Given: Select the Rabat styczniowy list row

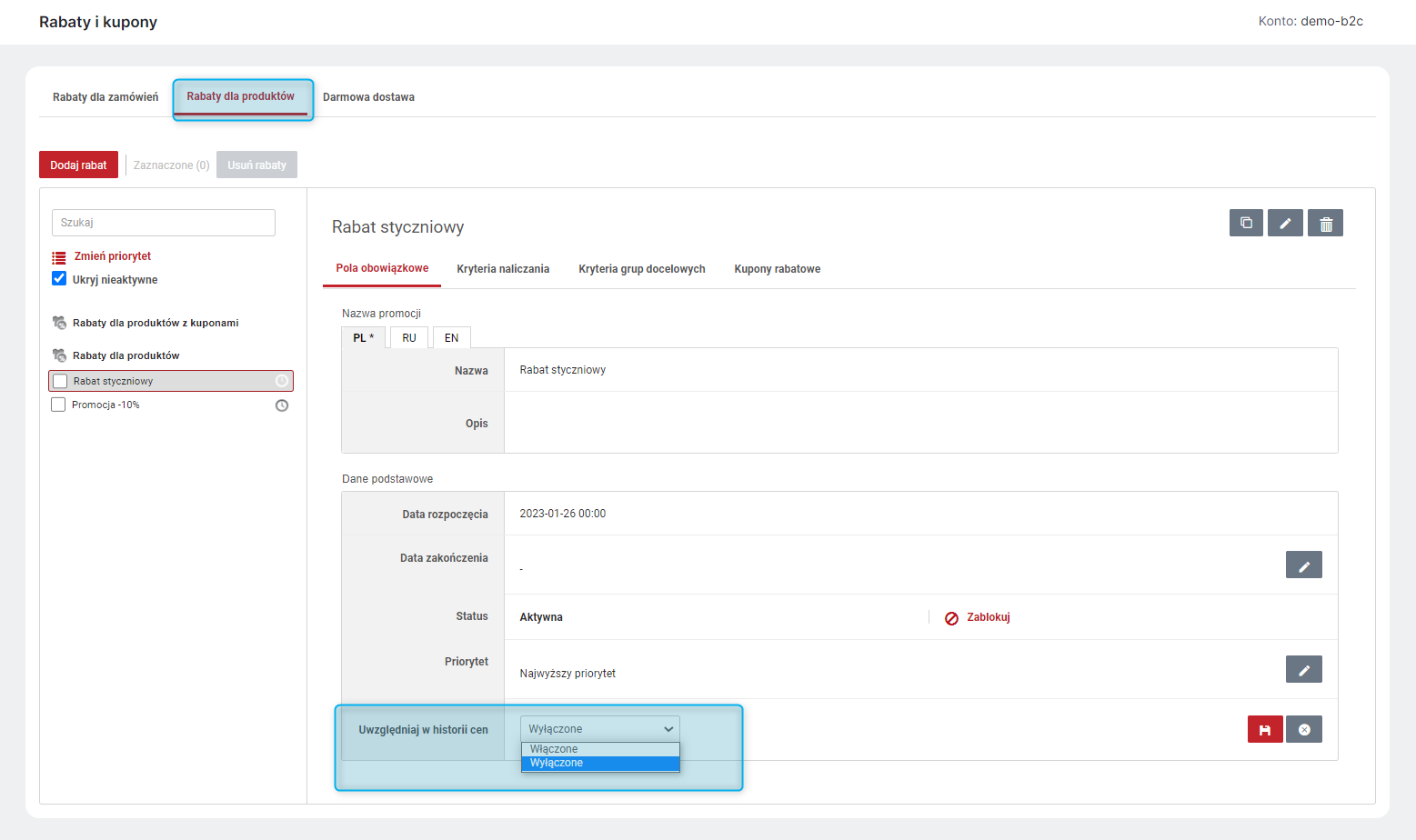Looking at the screenshot, I should (171, 381).
